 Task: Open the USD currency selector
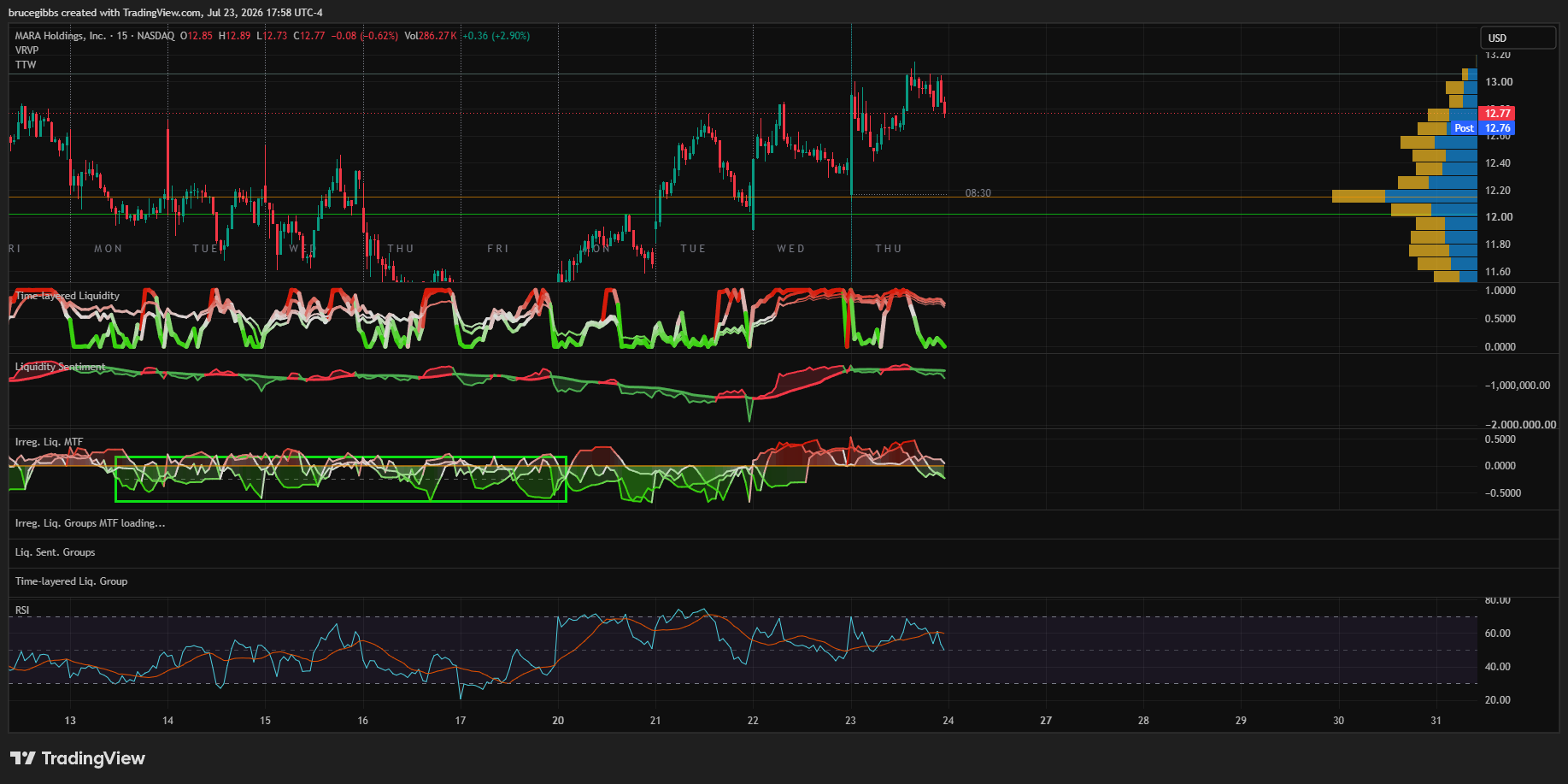[x=1518, y=38]
